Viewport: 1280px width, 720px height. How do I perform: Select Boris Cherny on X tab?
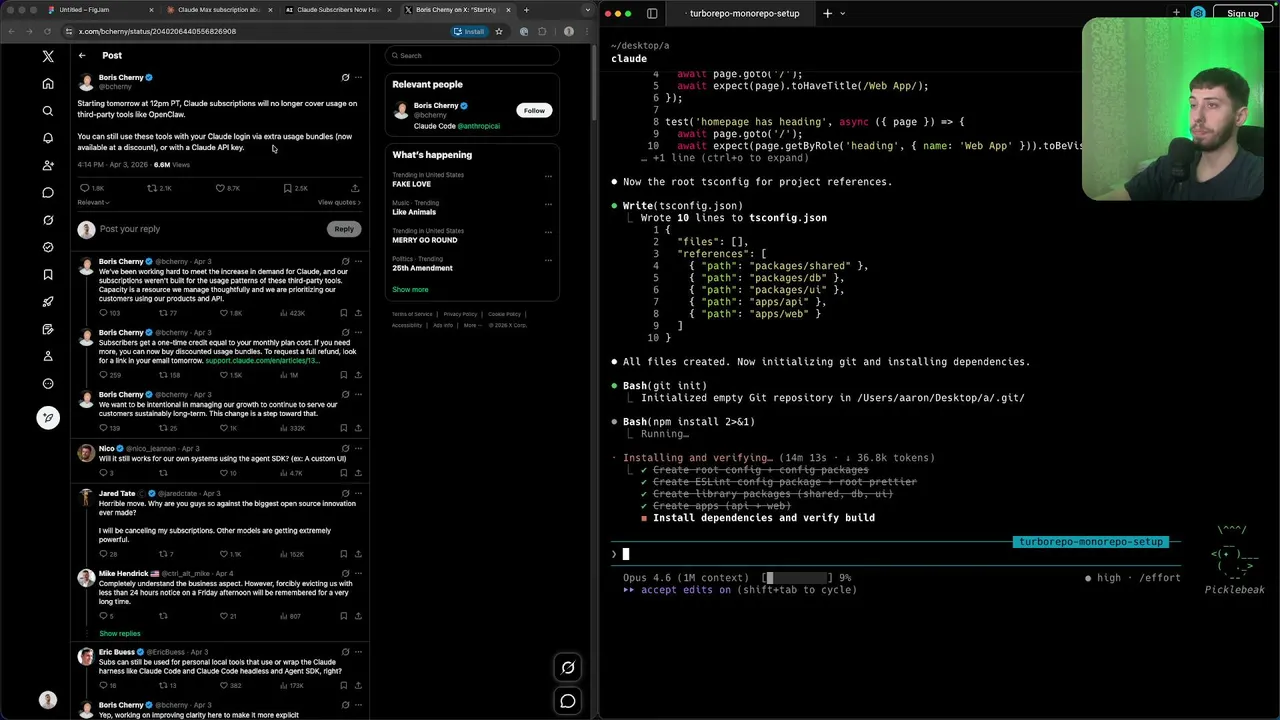click(x=457, y=10)
